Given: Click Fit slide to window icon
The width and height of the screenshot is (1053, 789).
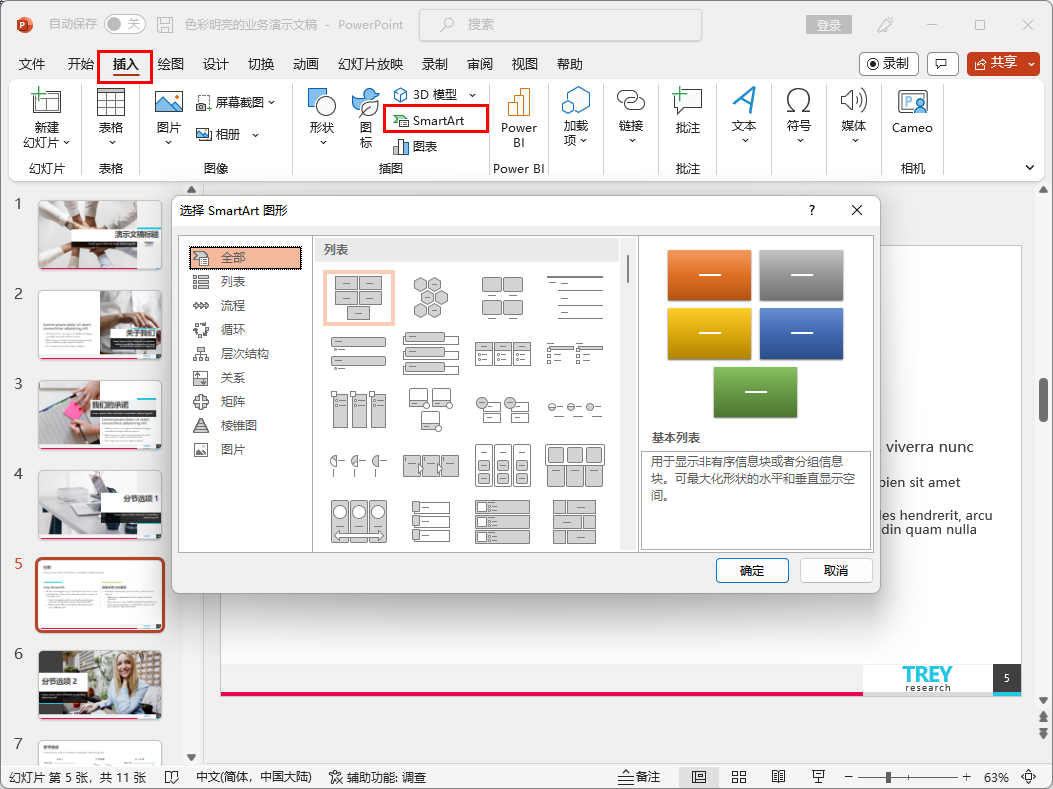Looking at the screenshot, I should [x=1028, y=777].
